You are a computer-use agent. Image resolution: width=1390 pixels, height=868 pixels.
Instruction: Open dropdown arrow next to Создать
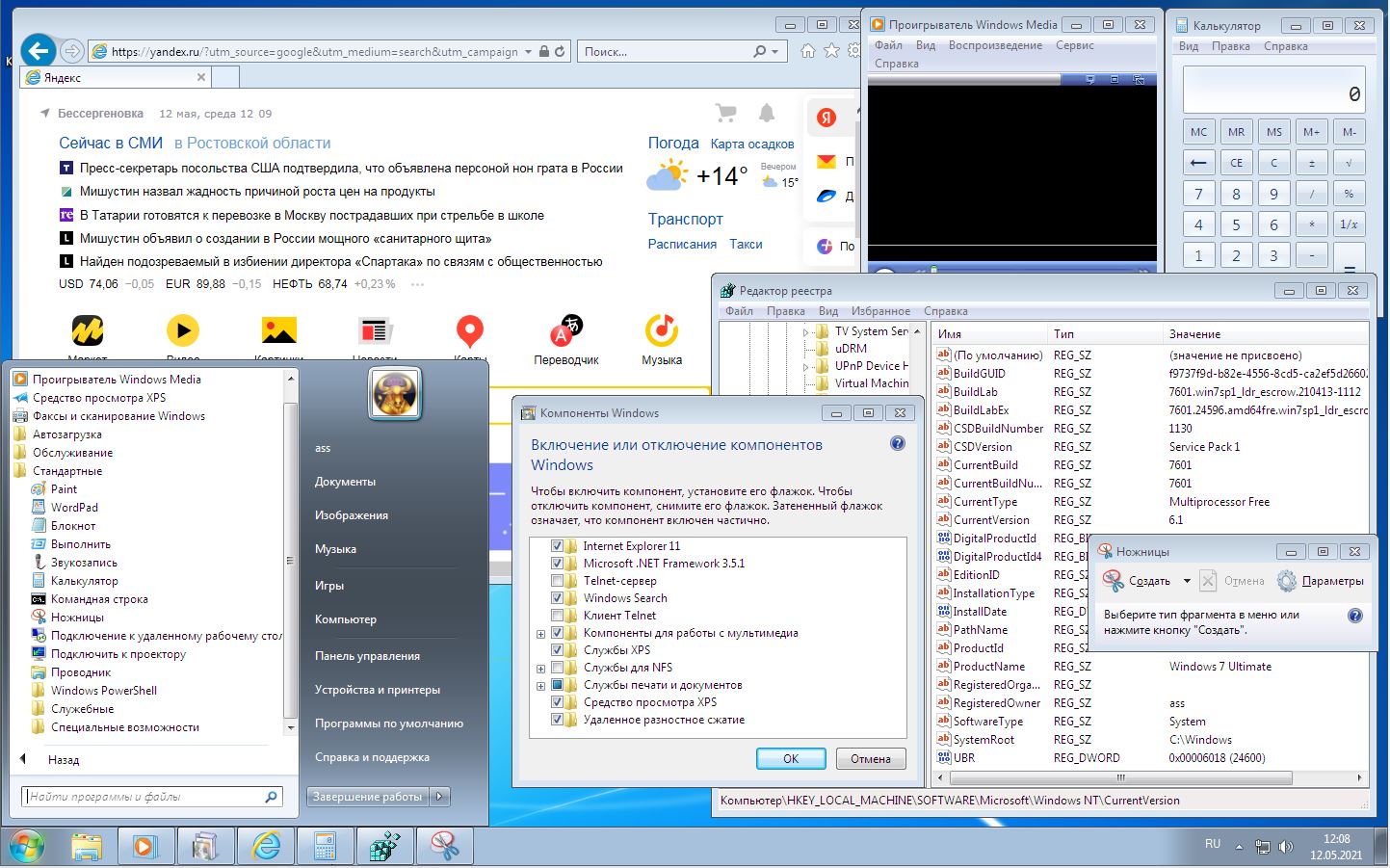pyautogui.click(x=1187, y=581)
